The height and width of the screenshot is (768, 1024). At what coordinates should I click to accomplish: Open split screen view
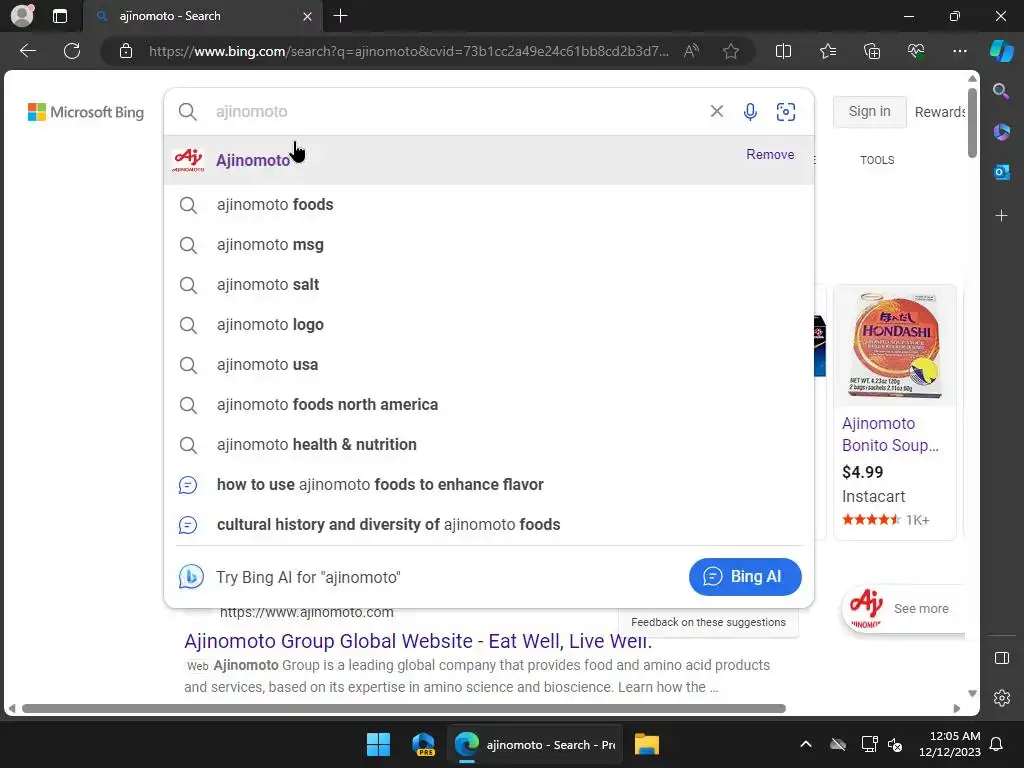pyautogui.click(x=783, y=51)
